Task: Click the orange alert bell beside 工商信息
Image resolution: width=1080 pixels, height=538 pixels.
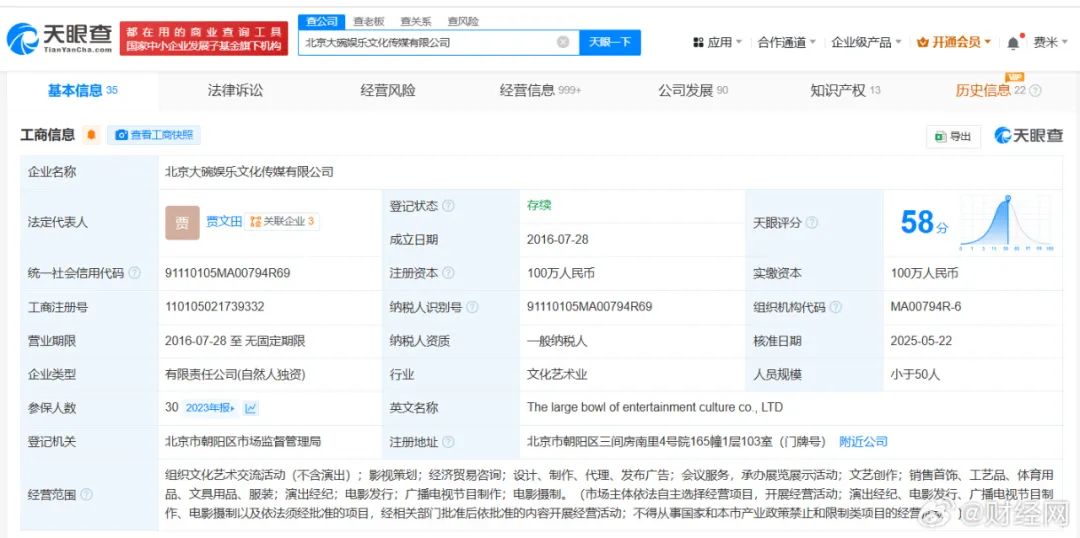Action: point(92,135)
